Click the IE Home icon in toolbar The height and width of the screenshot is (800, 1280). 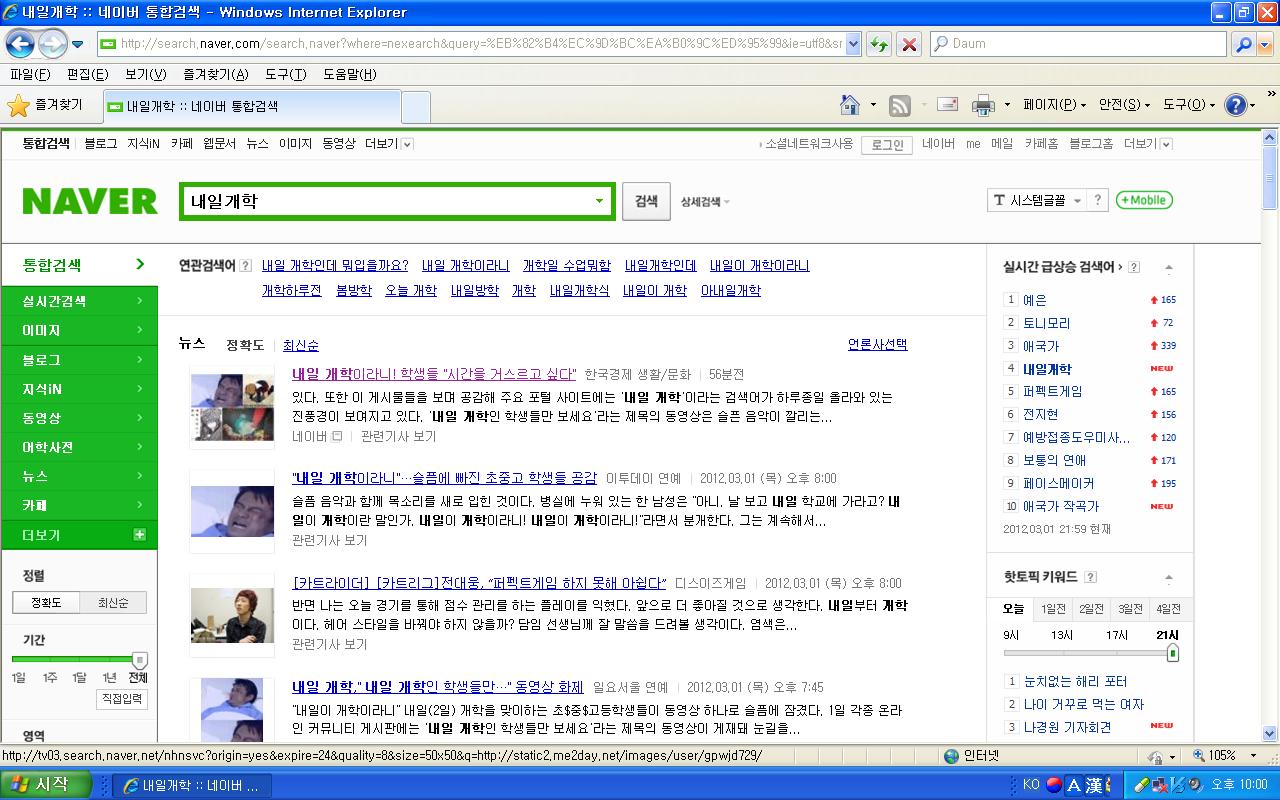point(850,105)
